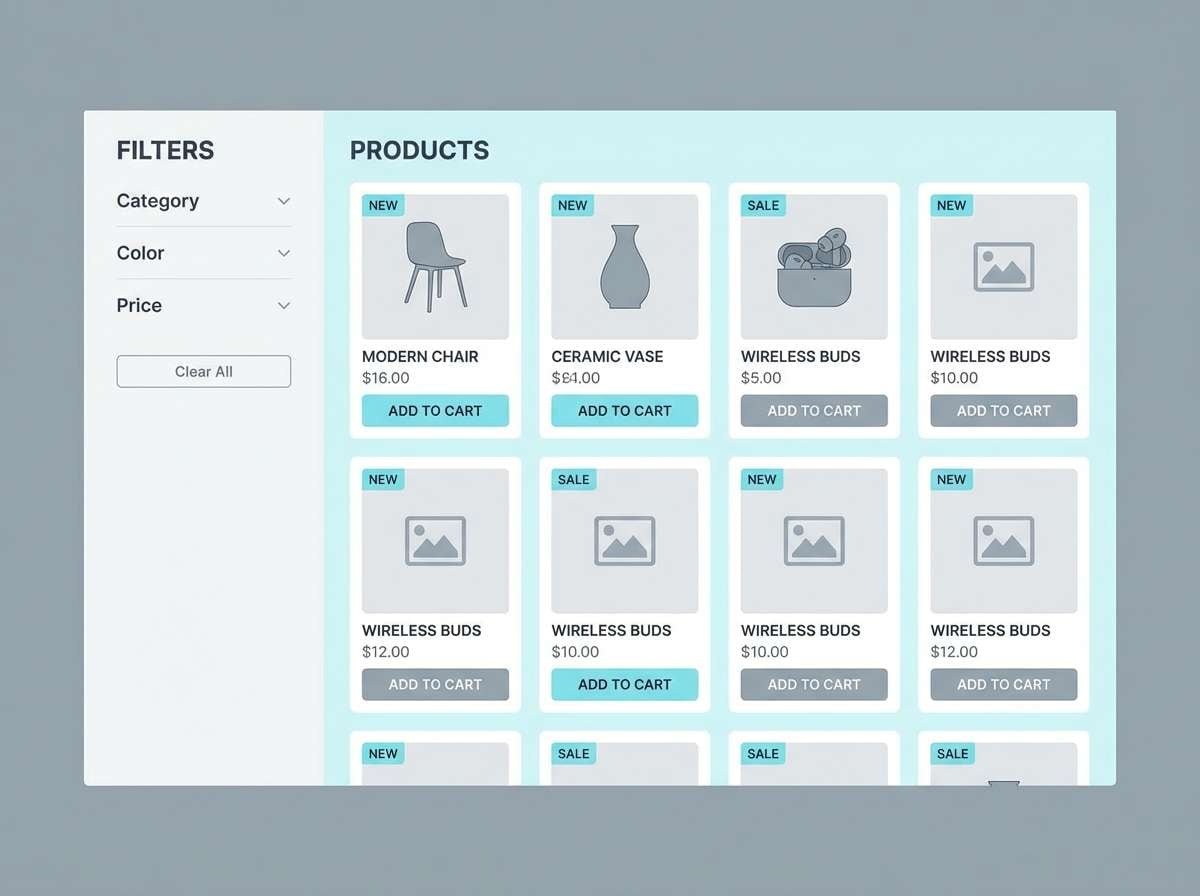
Task: Expand the Category filter
Action: pyautogui.click(x=203, y=201)
